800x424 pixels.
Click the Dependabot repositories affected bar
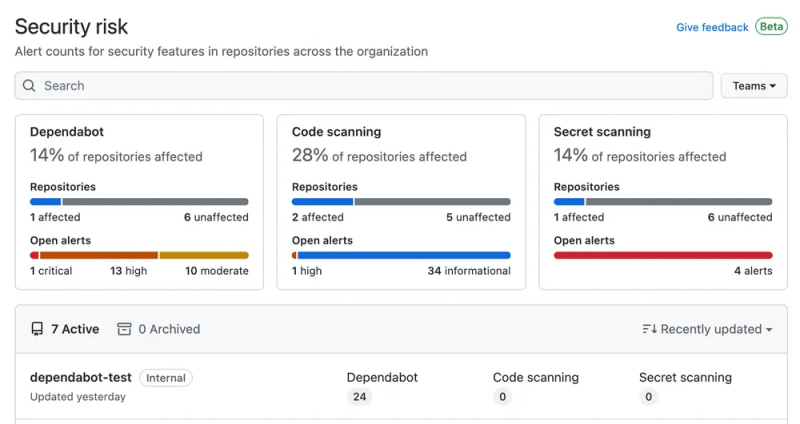coord(139,201)
